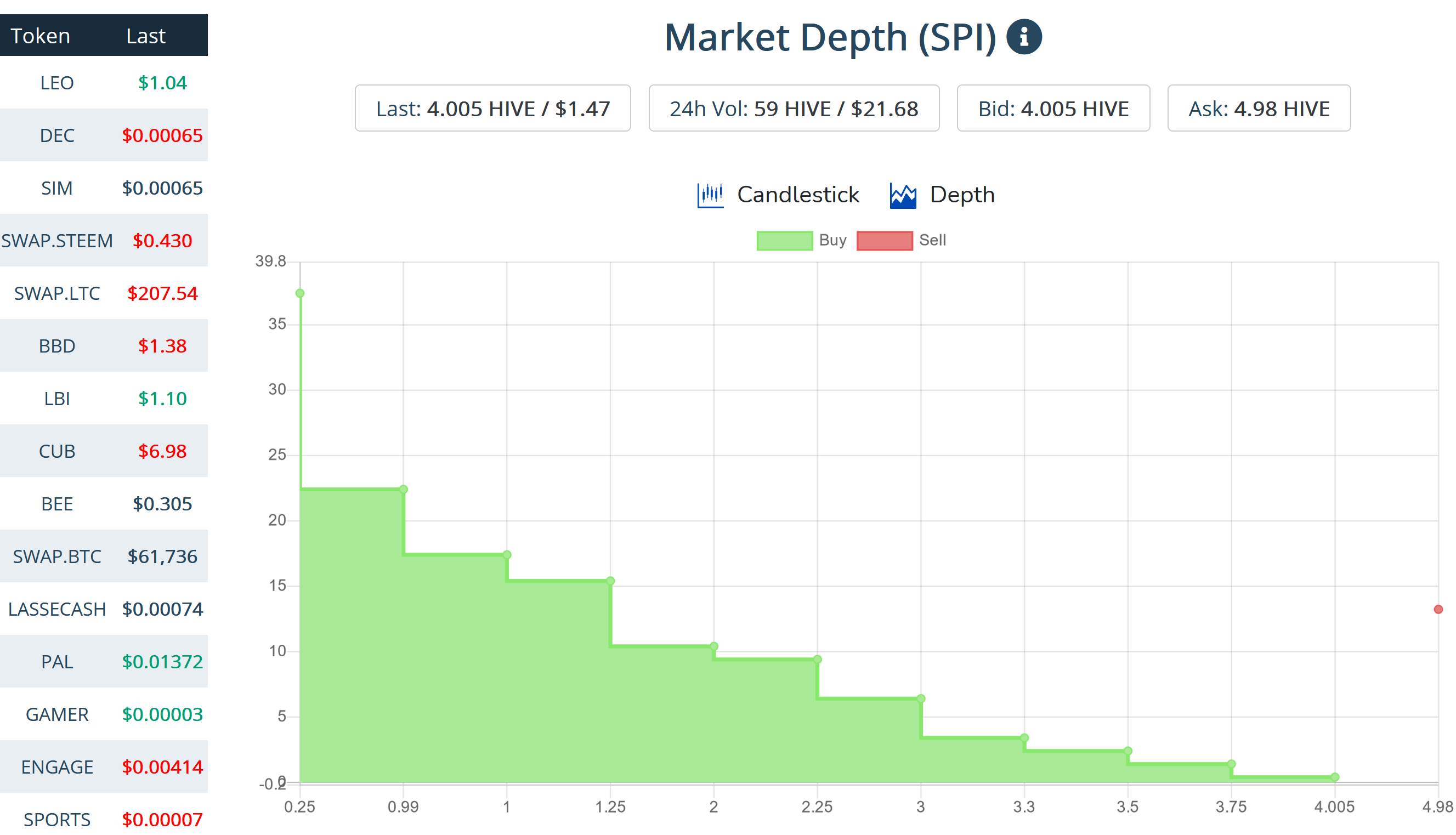This screenshot has width=1456, height=835.
Task: Toggle the Sell legend red swatch
Action: [883, 240]
